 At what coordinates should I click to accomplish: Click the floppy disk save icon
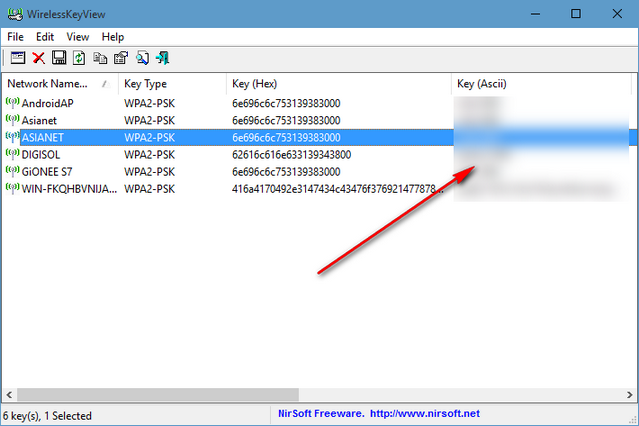pyautogui.click(x=59, y=58)
